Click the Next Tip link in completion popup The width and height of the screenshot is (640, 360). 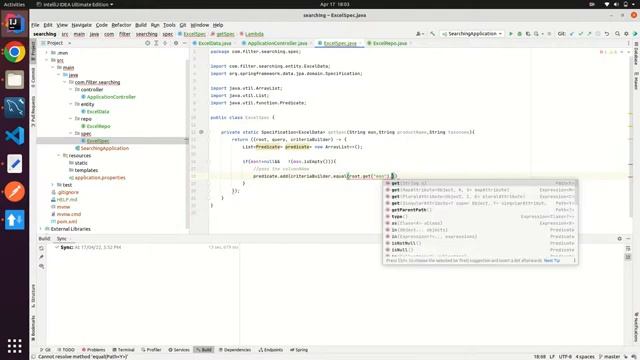click(552, 260)
